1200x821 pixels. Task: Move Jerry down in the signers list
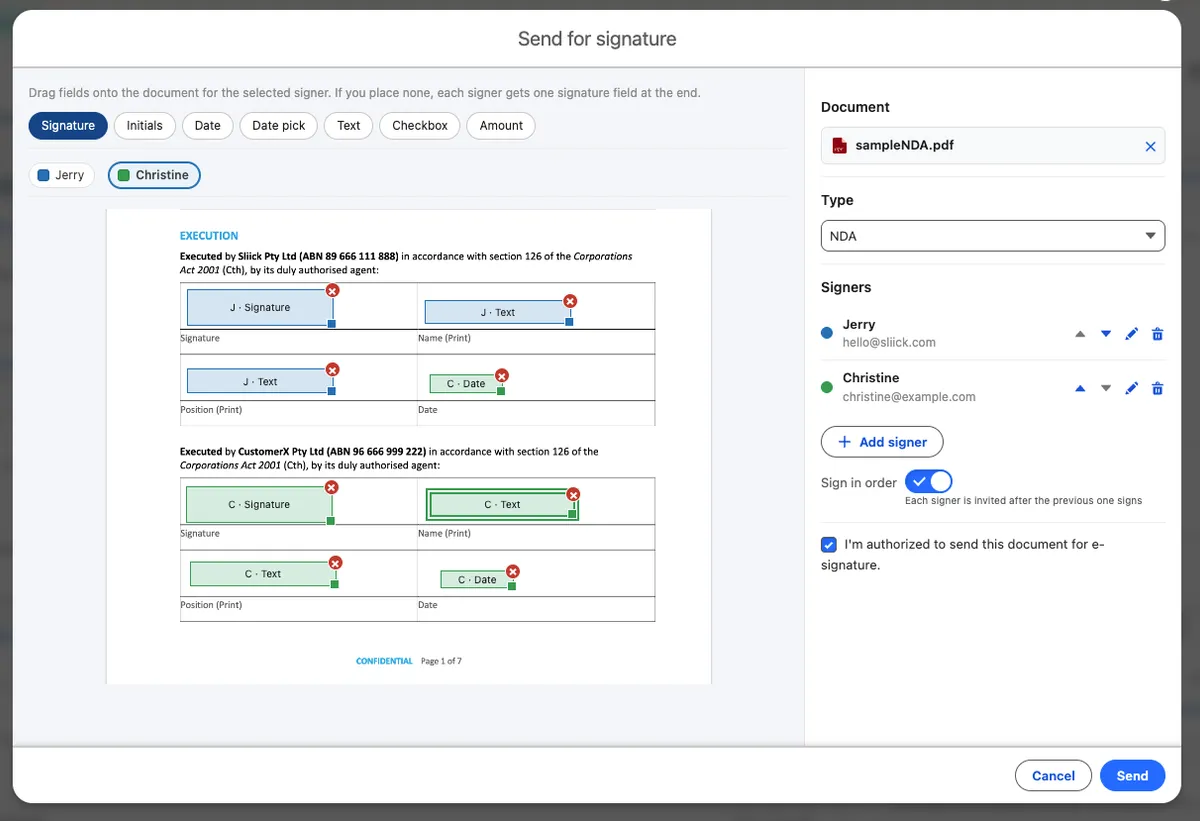[1106, 334]
